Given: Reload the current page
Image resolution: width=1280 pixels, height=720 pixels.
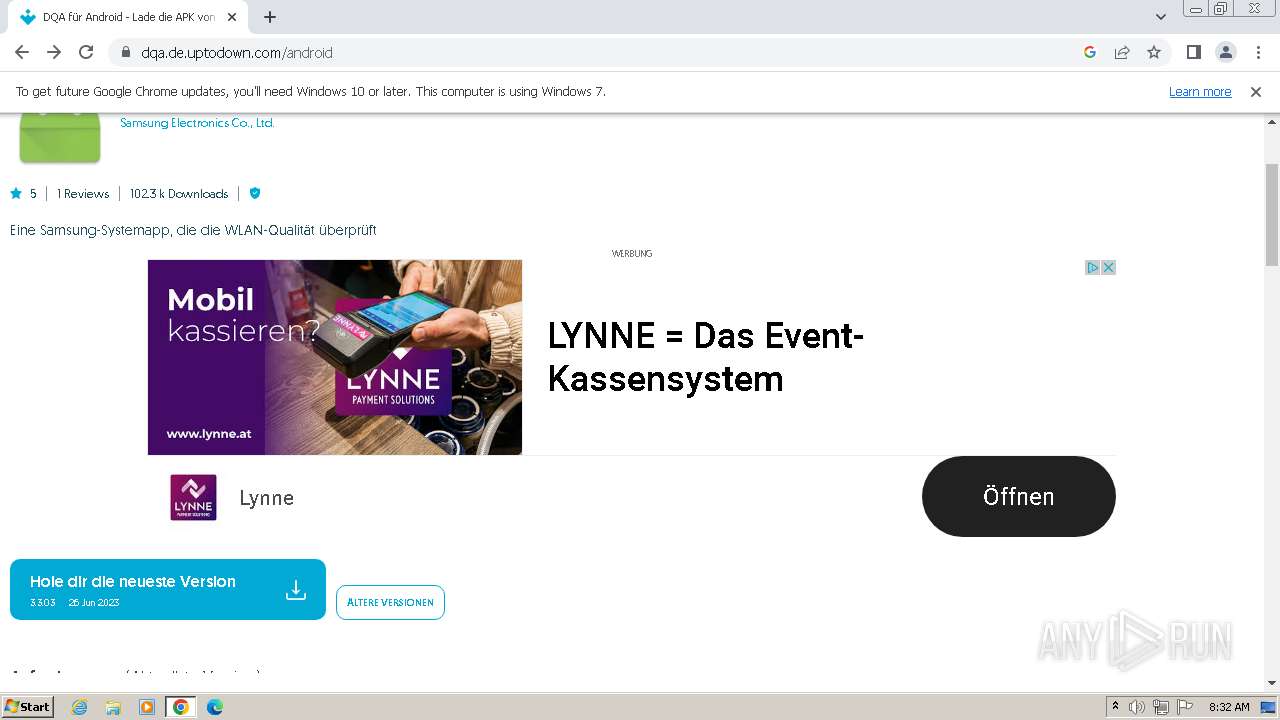Looking at the screenshot, I should 86,52.
